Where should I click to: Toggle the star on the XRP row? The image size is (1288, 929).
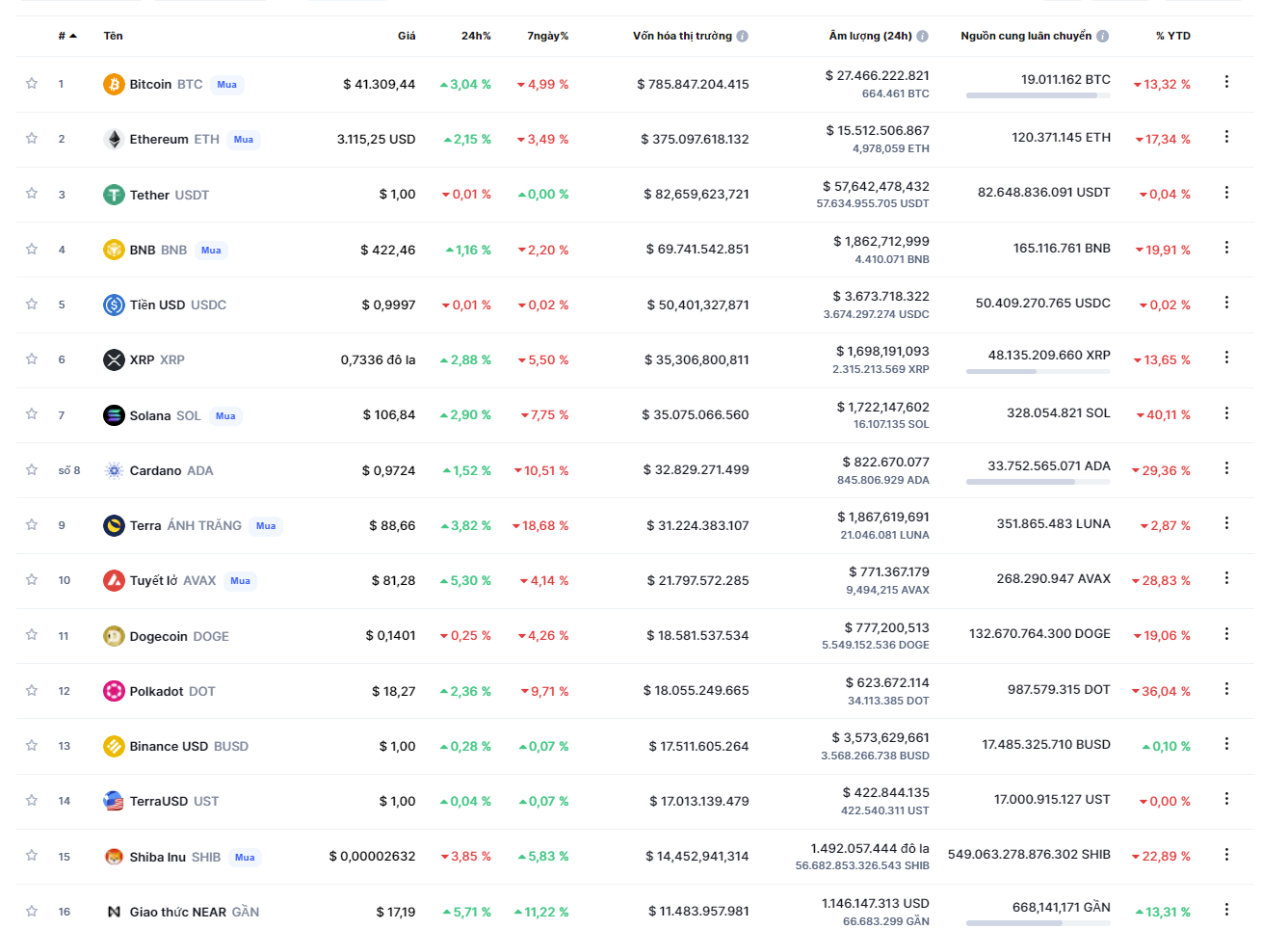pyautogui.click(x=32, y=358)
